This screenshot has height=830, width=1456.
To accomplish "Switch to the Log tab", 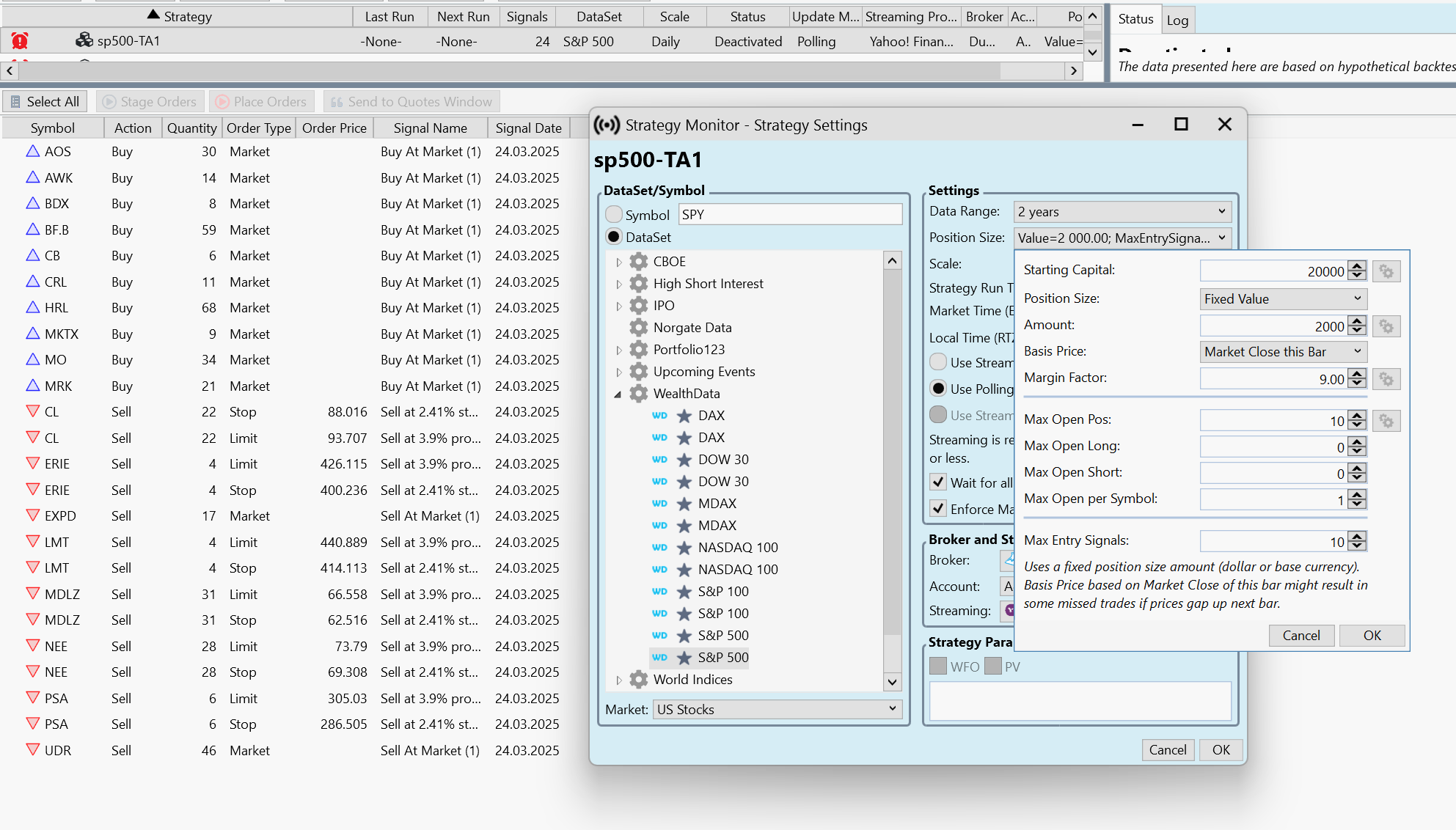I will click(1177, 20).
